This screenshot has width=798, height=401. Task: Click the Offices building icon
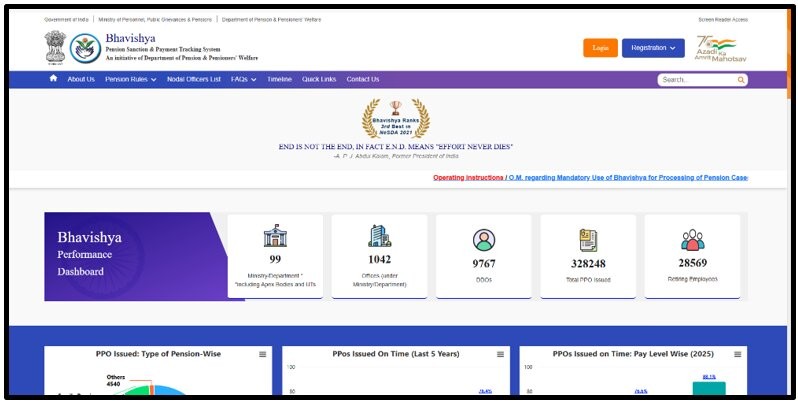pos(380,236)
